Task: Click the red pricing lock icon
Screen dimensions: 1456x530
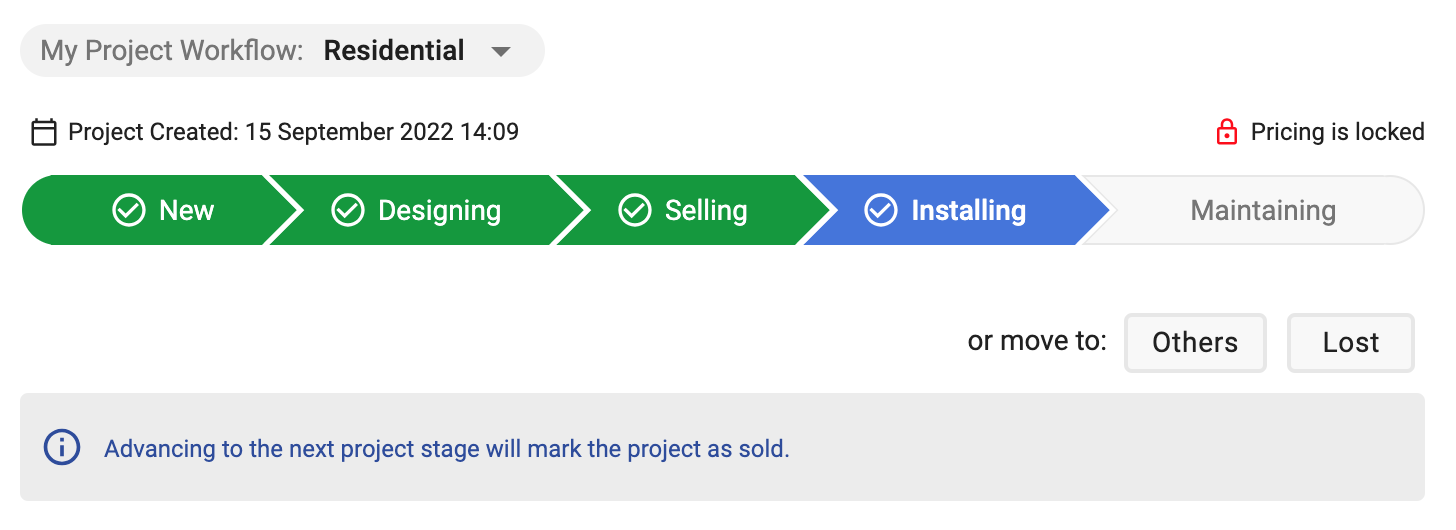Action: 1227,132
